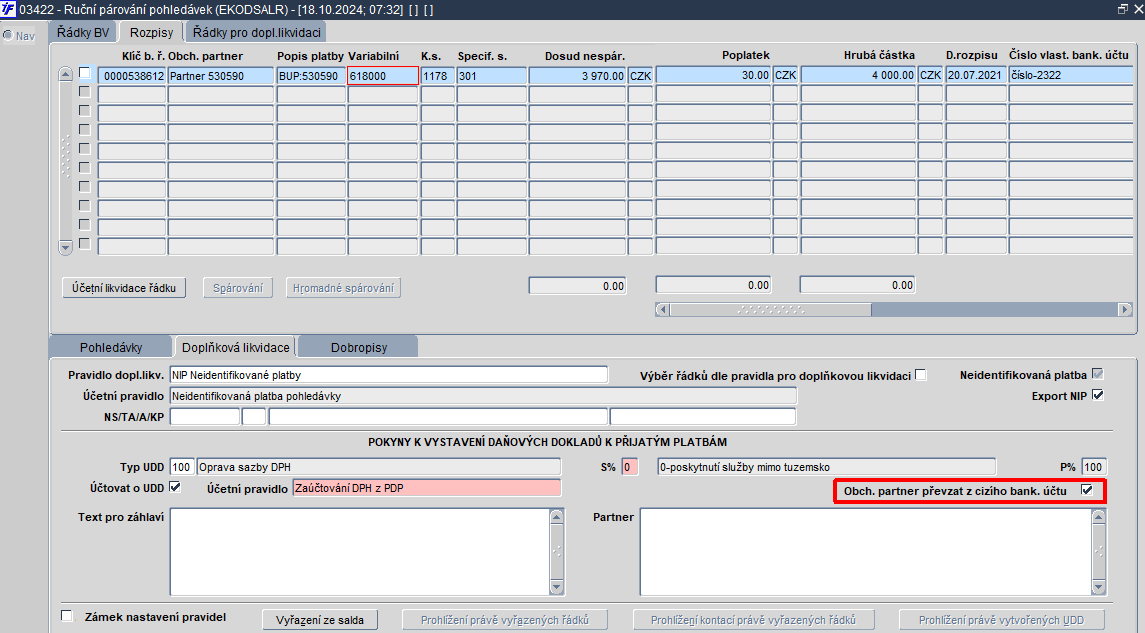Viewport: 1145px width, 633px height.
Task: Toggle Obch. partner převzat z cizího checkbox
Action: coord(1087,490)
